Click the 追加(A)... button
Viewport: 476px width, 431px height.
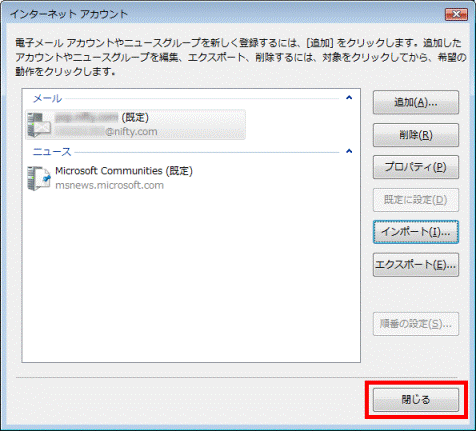pos(416,103)
